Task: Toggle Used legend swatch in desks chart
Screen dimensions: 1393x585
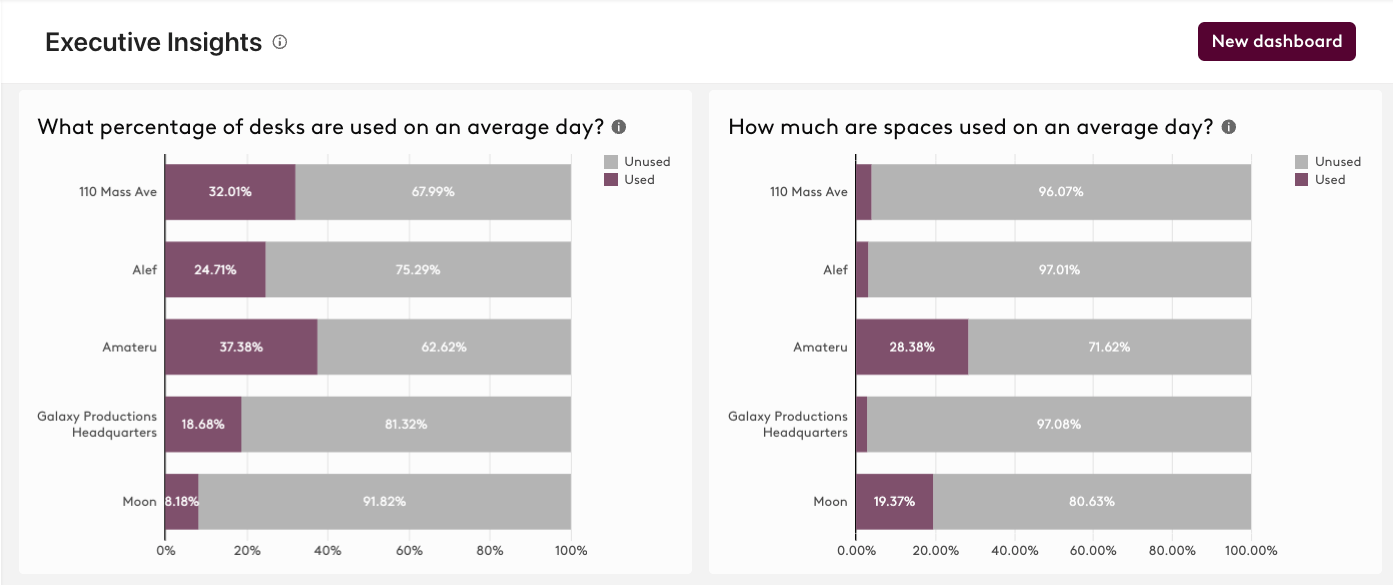Action: tap(611, 180)
